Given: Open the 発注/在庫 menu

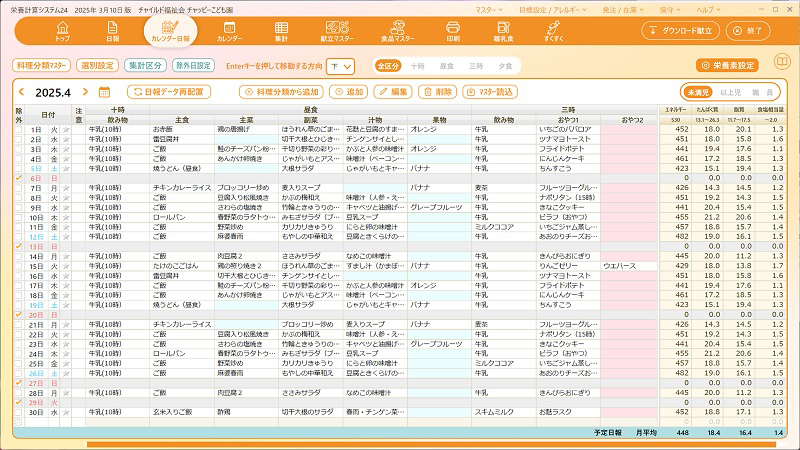Looking at the screenshot, I should pyautogui.click(x=623, y=10).
